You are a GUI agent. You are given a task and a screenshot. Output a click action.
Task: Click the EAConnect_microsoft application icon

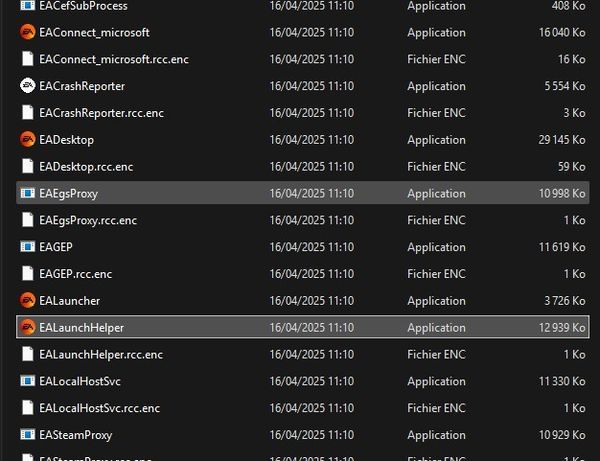click(28, 32)
